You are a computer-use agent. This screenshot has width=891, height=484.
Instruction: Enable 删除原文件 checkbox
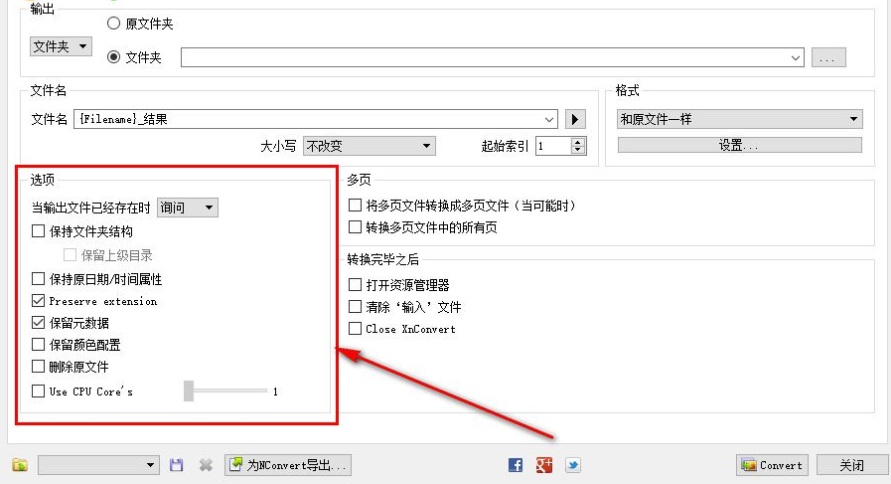pyautogui.click(x=38, y=366)
